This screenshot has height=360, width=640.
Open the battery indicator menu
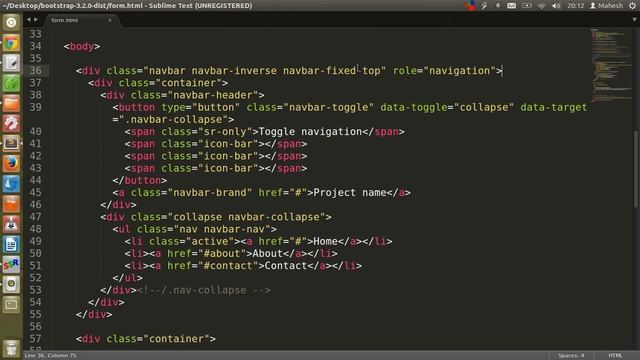coord(527,6)
